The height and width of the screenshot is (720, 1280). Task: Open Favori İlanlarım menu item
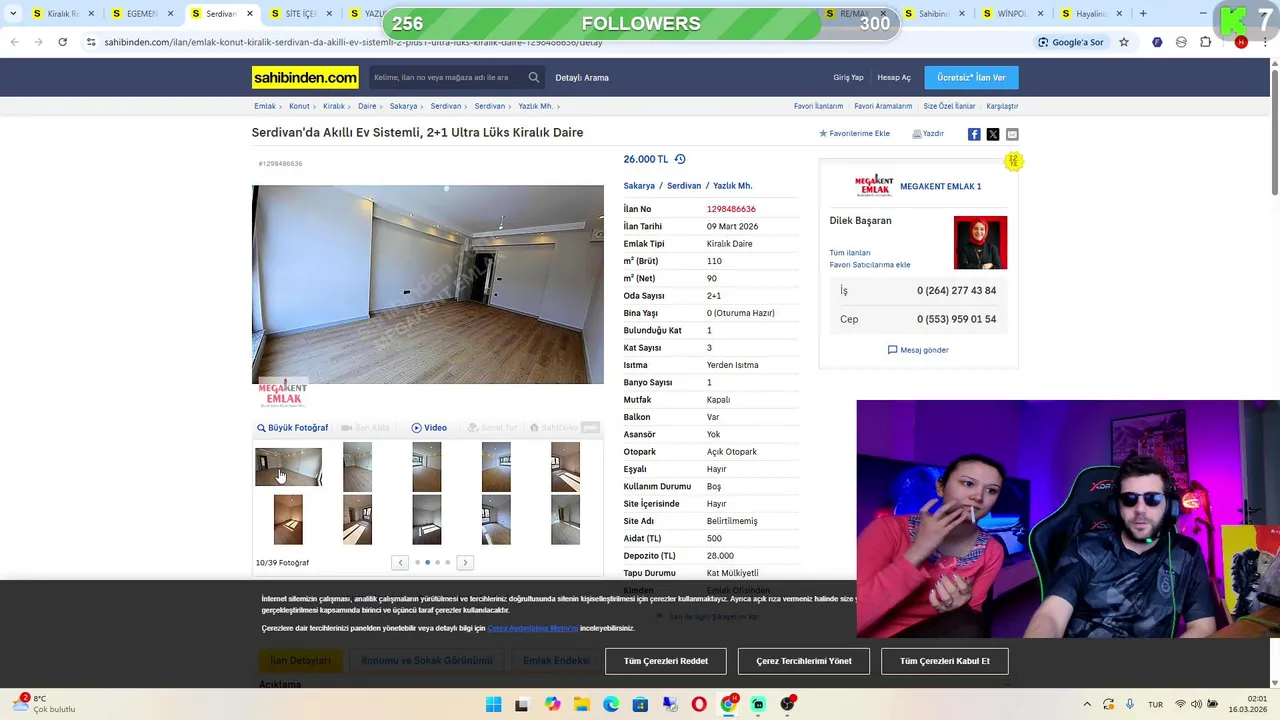818,106
